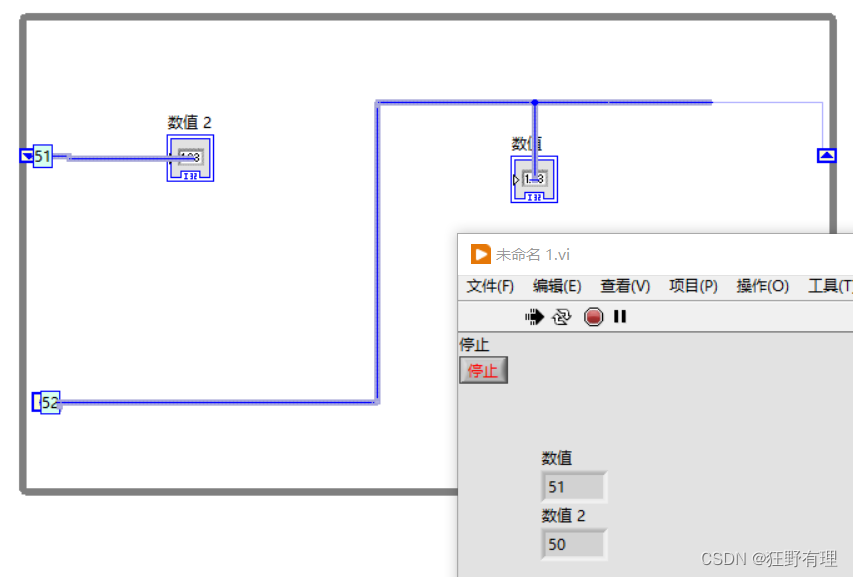This screenshot has width=853, height=577.
Task: Open the 查看(V) menu
Action: [x=625, y=286]
